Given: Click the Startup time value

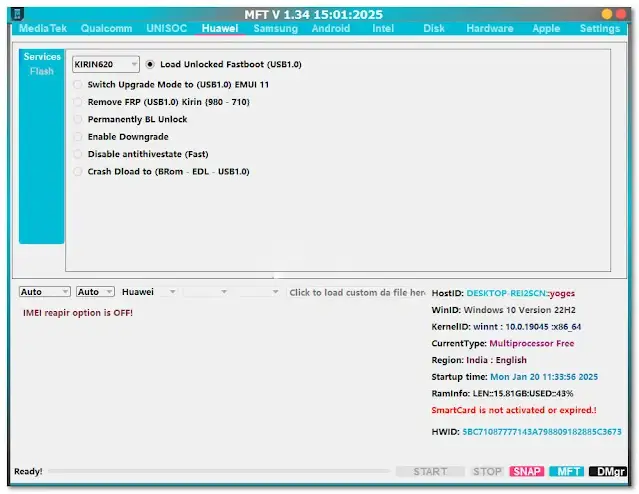Looking at the screenshot, I should click(544, 377).
